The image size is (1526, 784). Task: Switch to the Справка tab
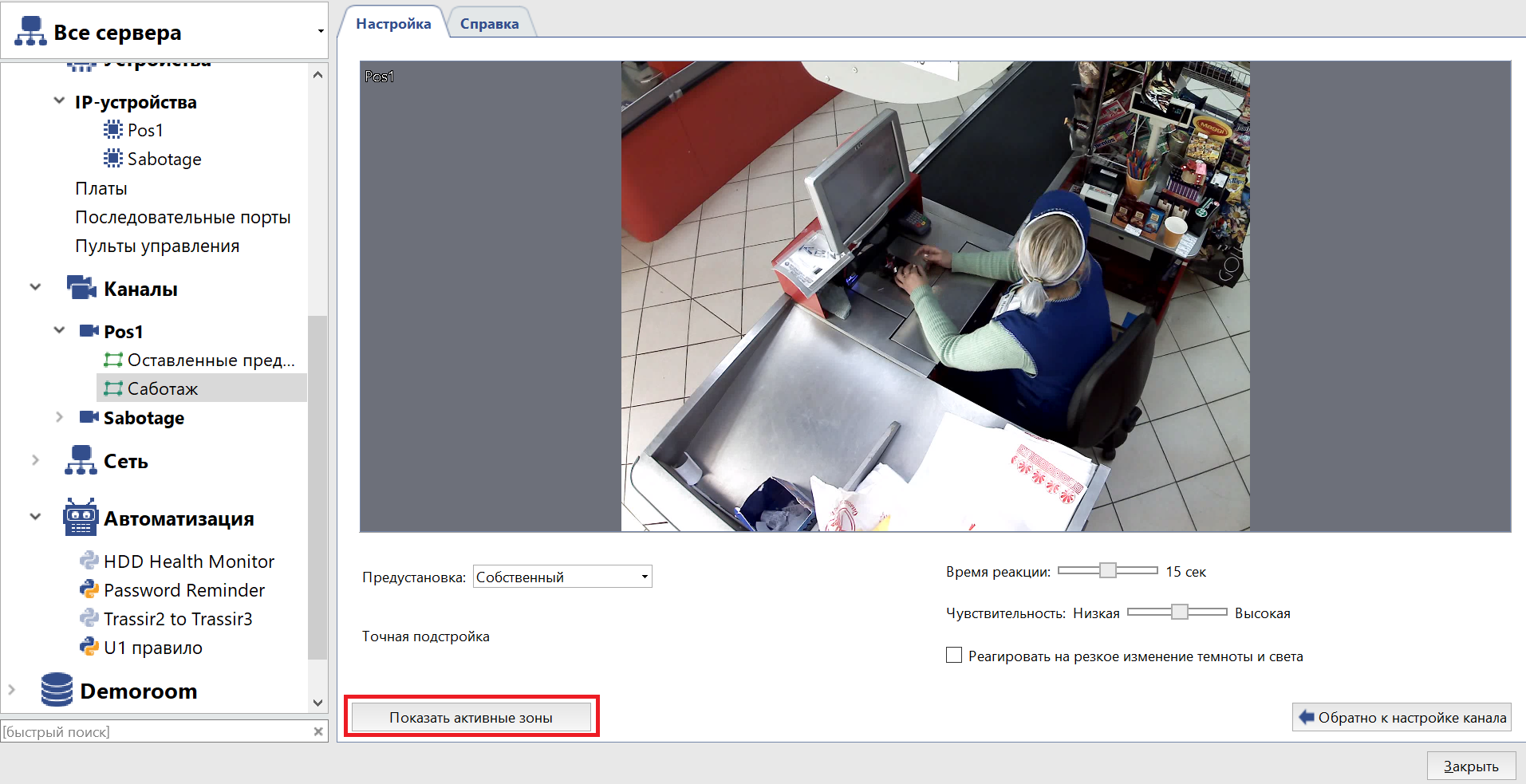coord(489,23)
